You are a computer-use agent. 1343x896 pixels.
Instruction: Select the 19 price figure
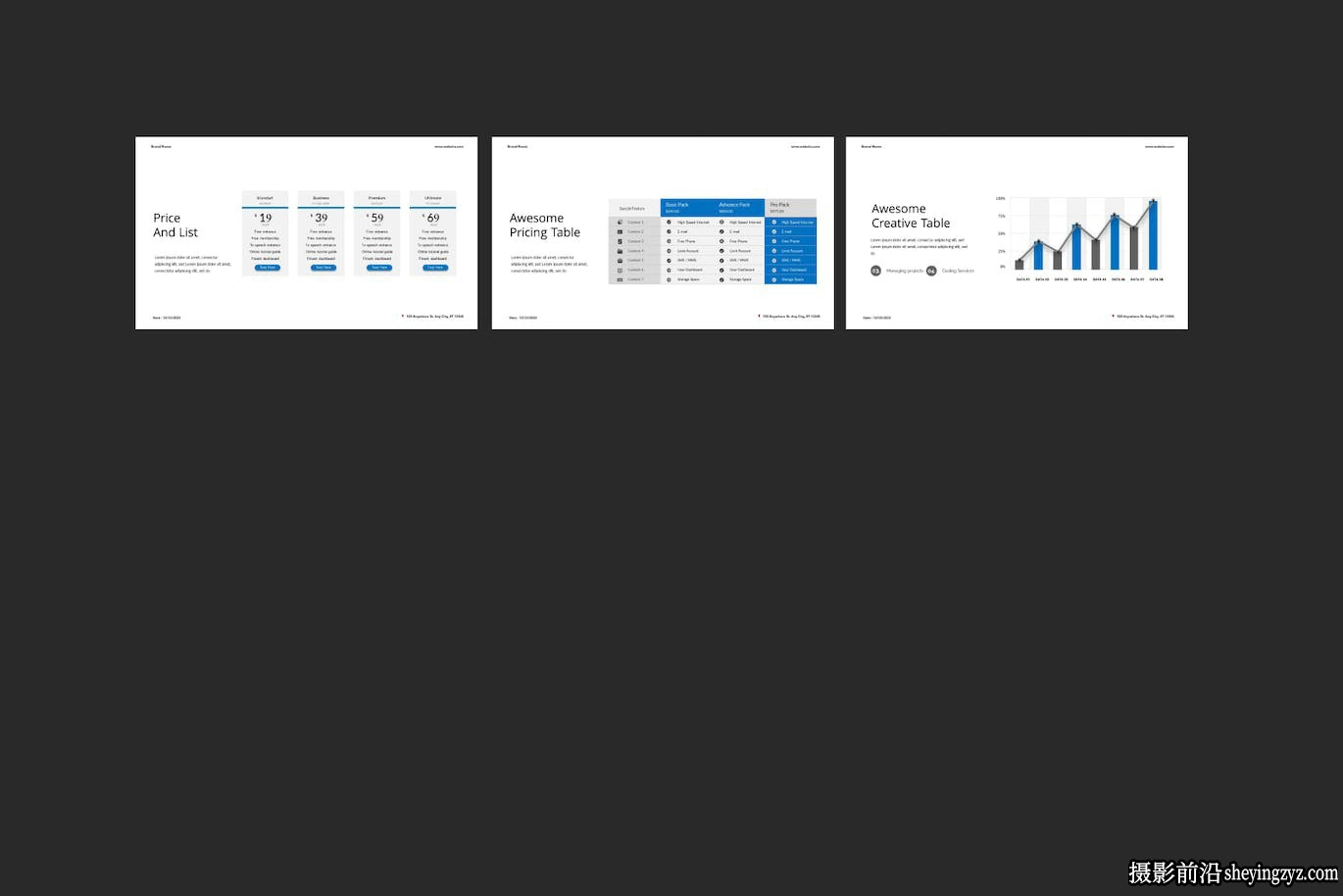265,218
